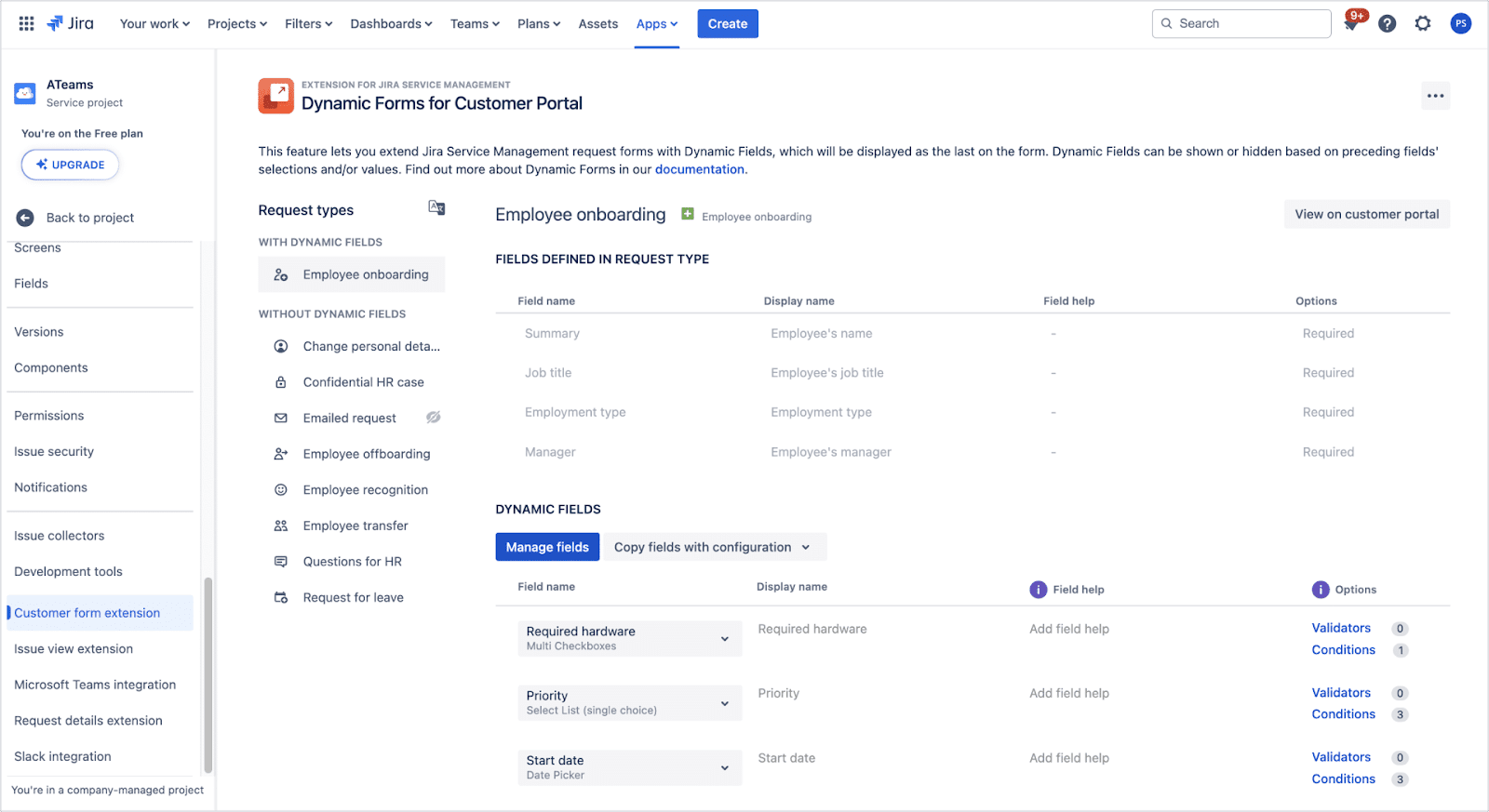
Task: Open the settings gear icon
Action: [1423, 23]
